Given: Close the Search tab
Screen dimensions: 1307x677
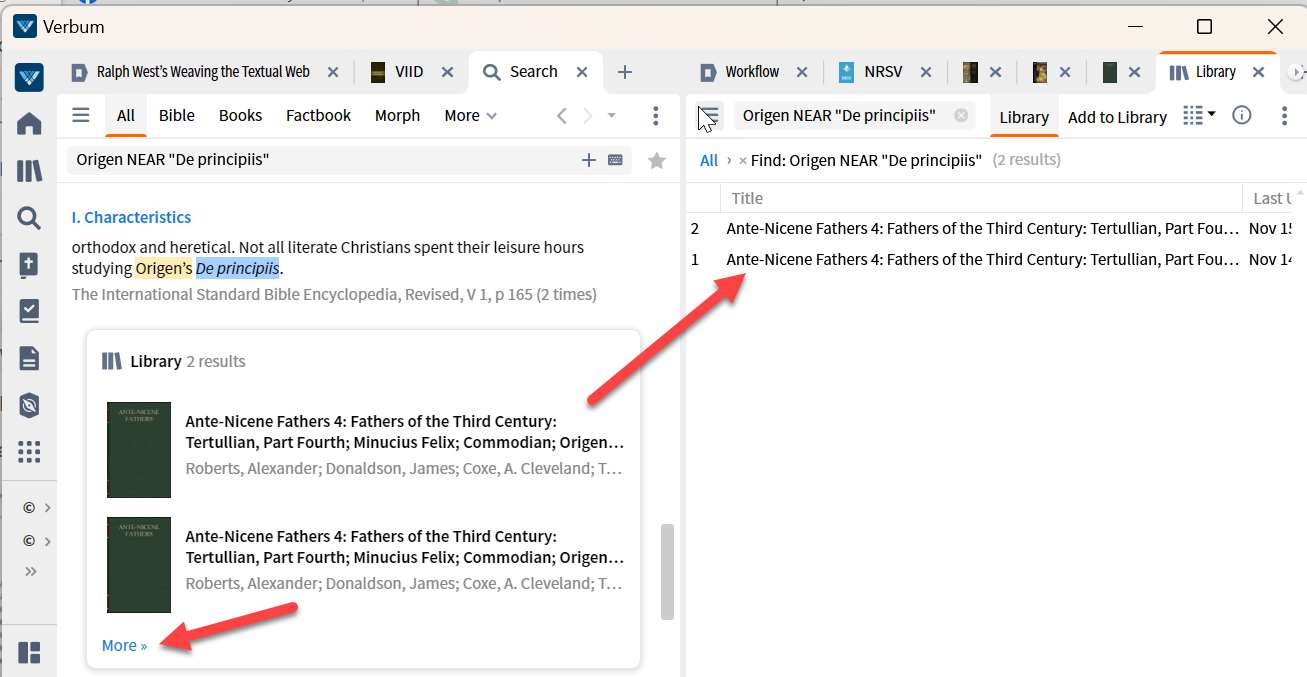Looking at the screenshot, I should pos(582,72).
